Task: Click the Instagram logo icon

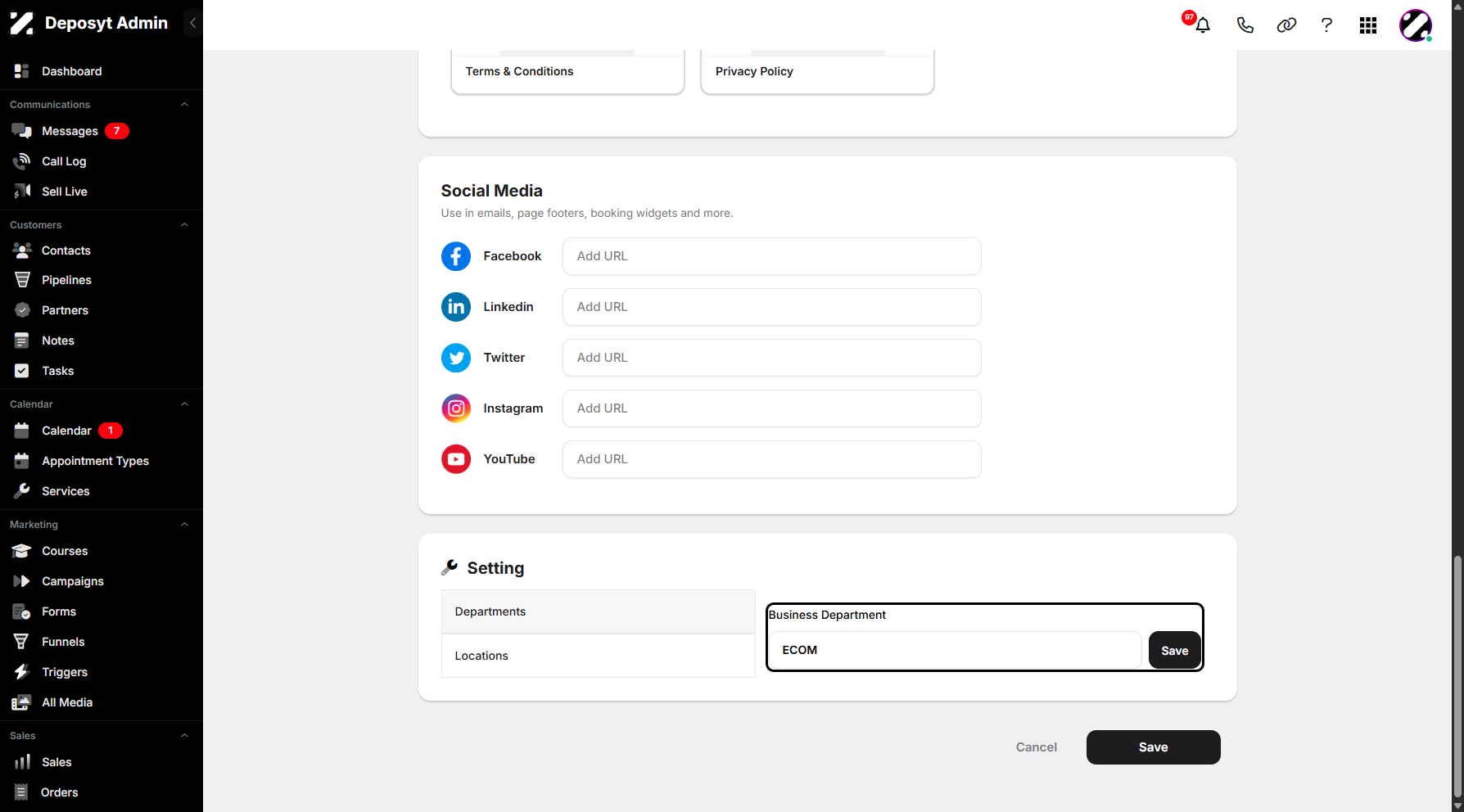Action: pyautogui.click(x=456, y=408)
